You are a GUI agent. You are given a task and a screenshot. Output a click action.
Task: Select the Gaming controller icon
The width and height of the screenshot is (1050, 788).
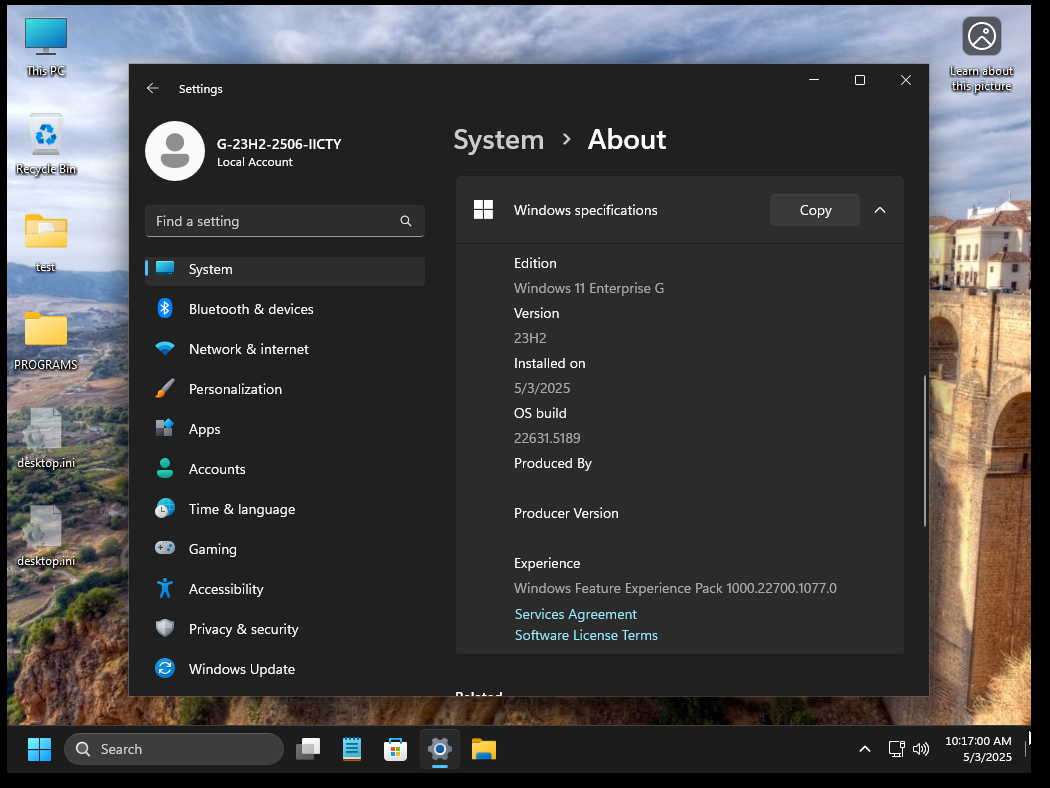coord(165,549)
